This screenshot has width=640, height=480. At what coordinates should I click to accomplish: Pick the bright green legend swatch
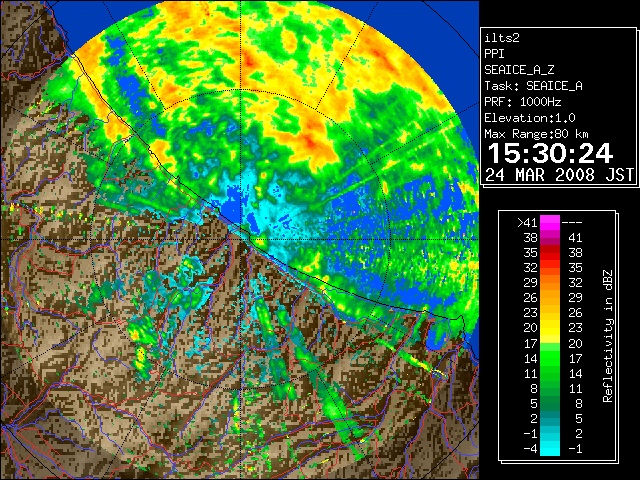(550, 358)
